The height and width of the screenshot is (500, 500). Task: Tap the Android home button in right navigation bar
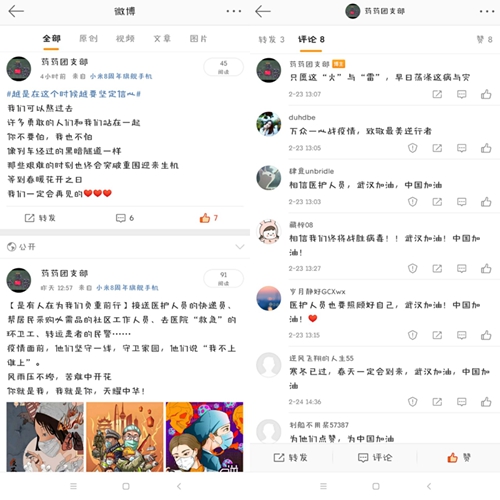376,486
